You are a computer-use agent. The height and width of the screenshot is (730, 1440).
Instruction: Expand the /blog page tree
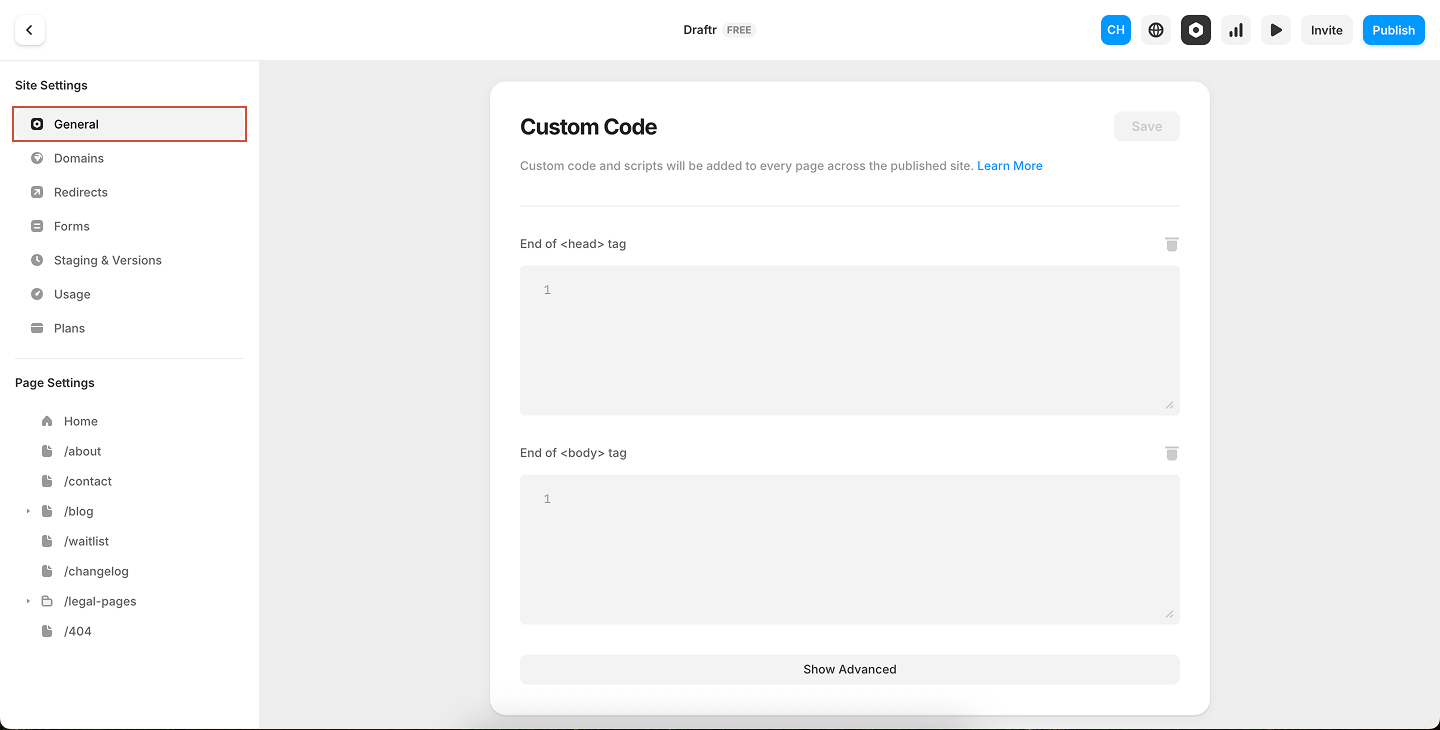[28, 511]
